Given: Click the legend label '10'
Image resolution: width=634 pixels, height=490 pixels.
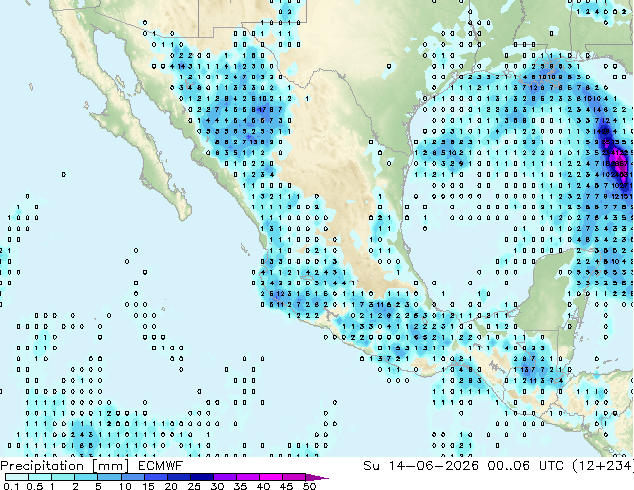Looking at the screenshot, I should [x=125, y=486].
